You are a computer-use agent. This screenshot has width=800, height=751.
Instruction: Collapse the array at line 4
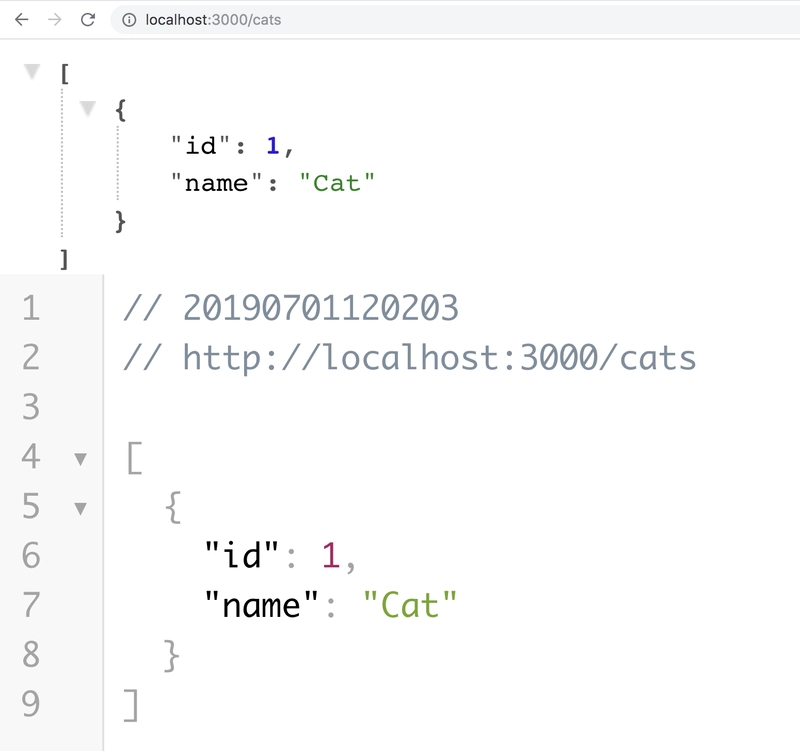point(80,459)
